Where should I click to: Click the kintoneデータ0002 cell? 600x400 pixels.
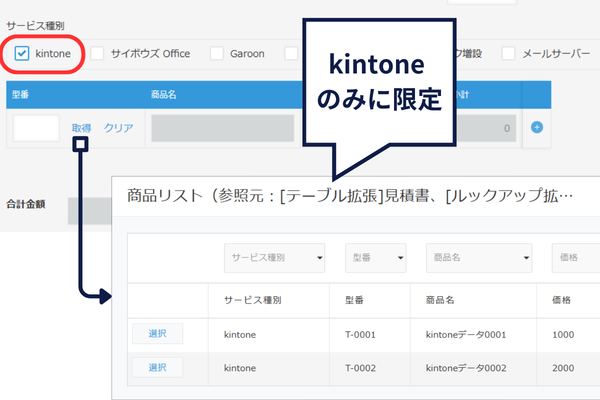point(466,368)
